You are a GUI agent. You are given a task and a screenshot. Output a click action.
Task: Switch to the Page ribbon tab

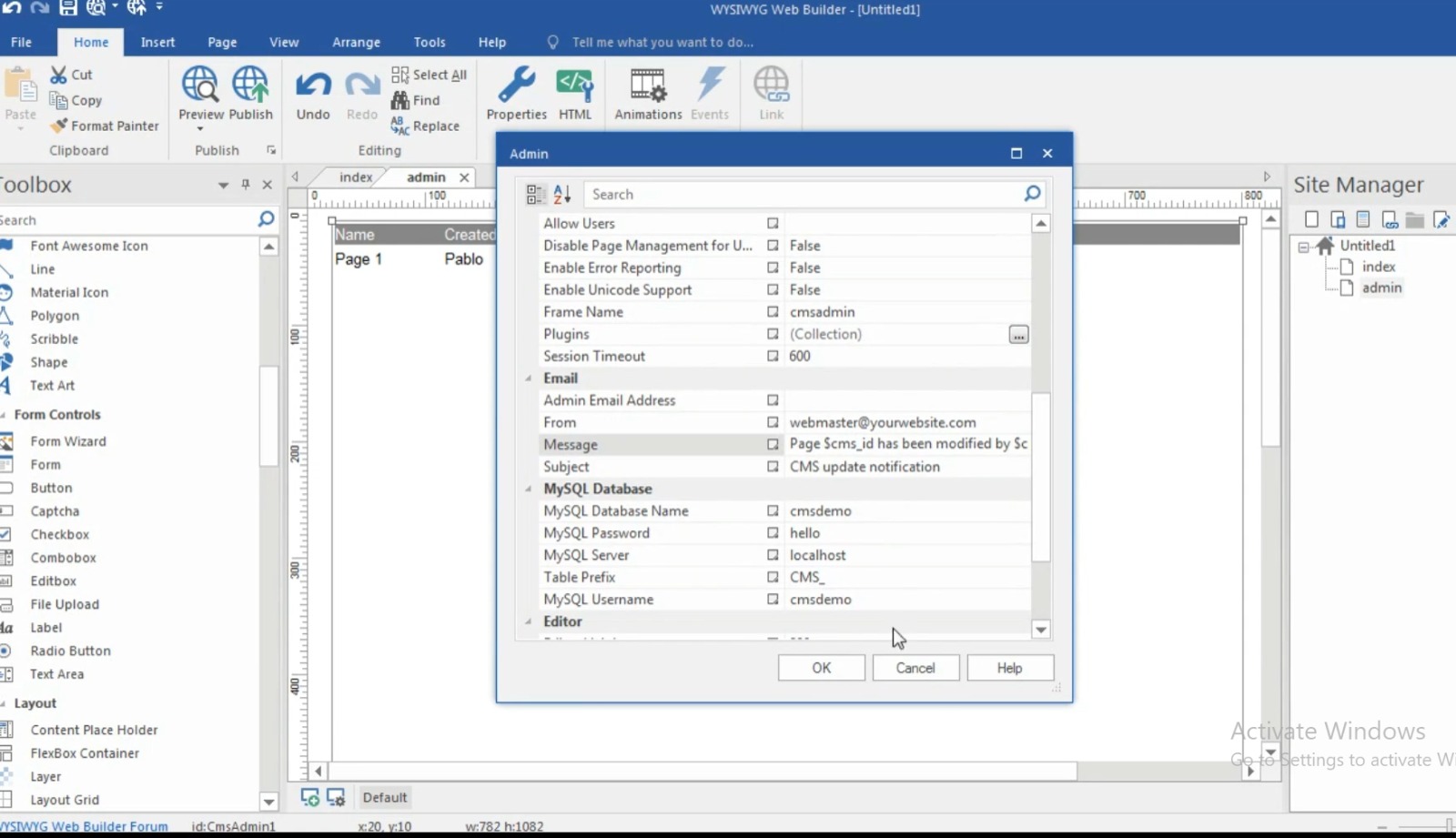click(222, 42)
